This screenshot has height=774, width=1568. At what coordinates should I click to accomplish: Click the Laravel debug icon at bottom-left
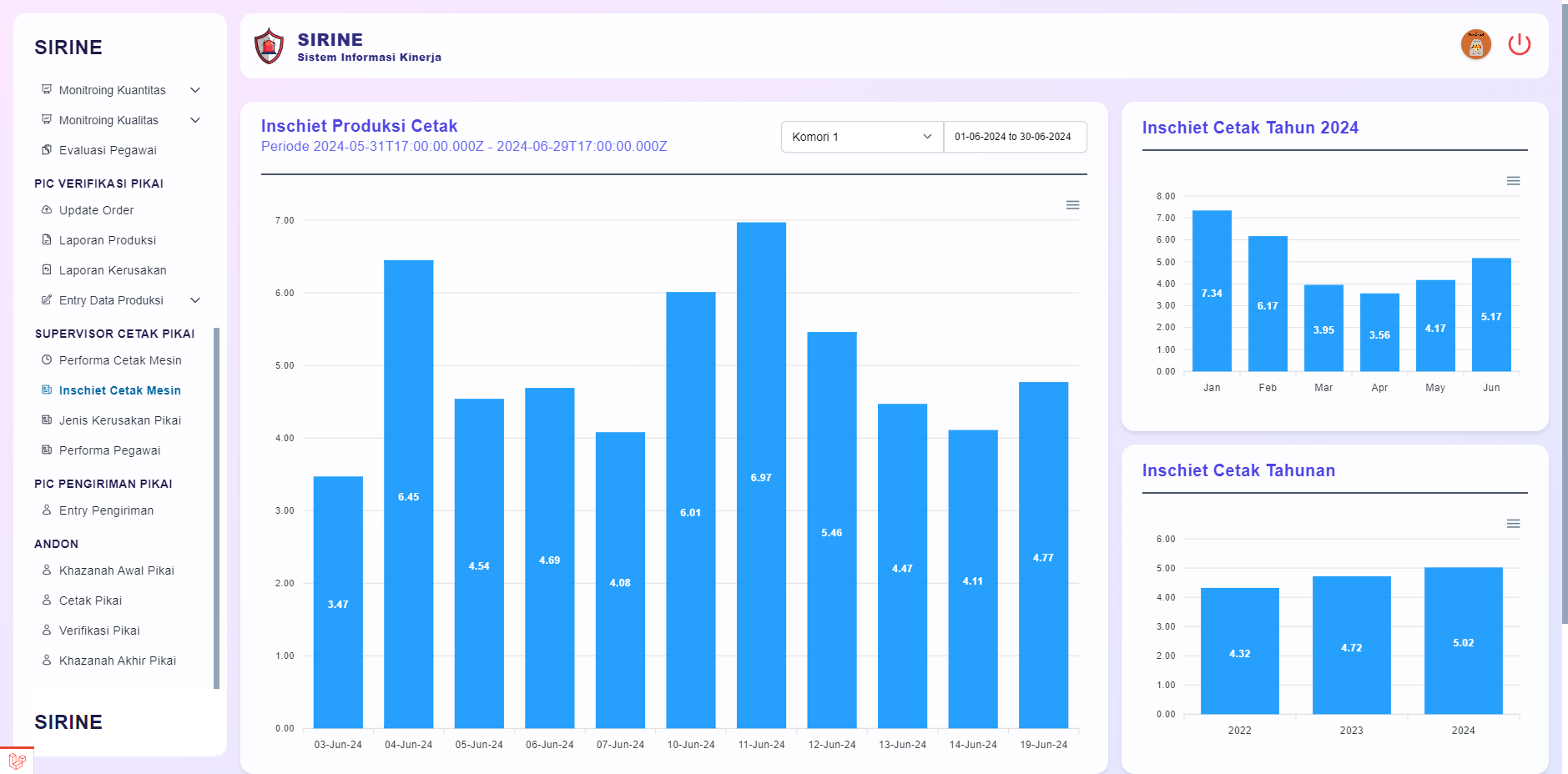[17, 761]
